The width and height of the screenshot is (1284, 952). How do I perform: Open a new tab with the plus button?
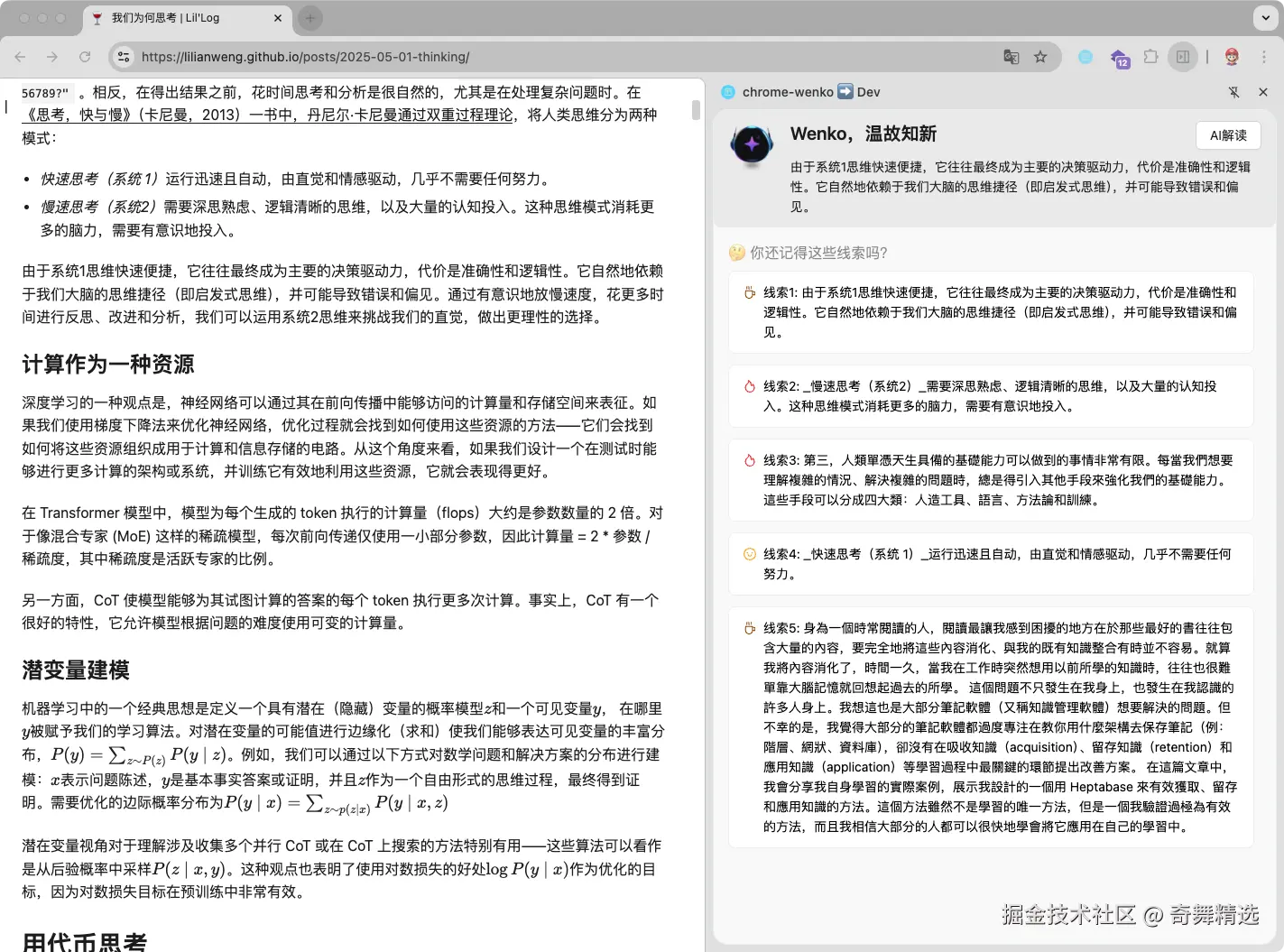tap(309, 17)
